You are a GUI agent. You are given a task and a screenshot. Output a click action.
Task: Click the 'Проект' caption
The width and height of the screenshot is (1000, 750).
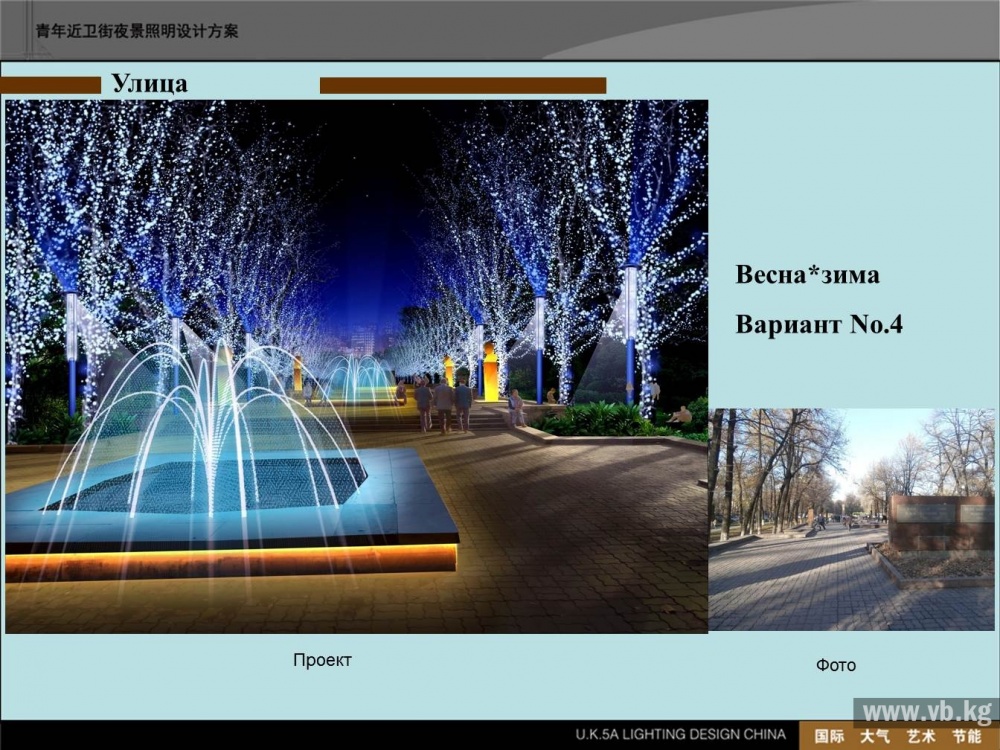(322, 660)
